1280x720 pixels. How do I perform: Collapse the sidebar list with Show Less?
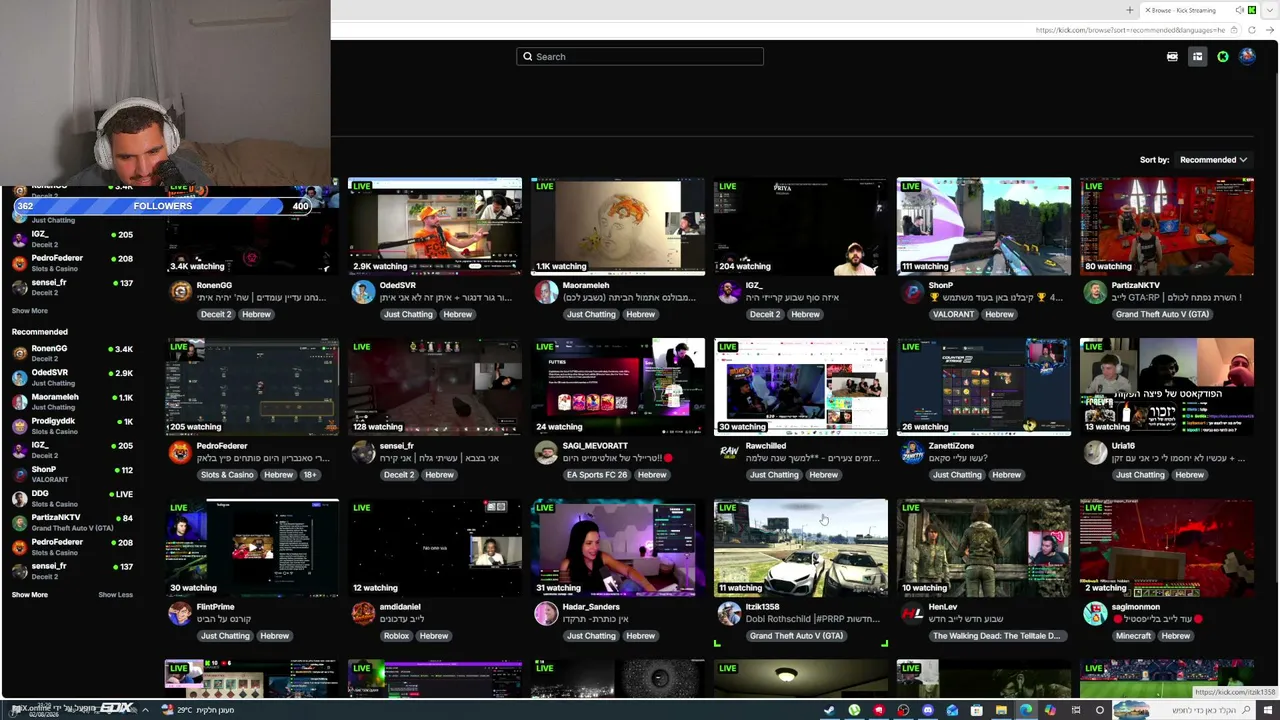115,595
